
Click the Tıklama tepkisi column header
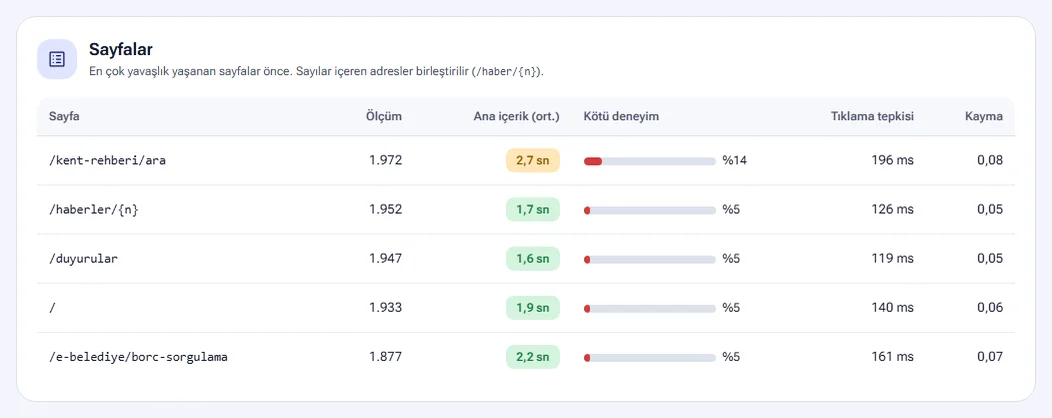pyautogui.click(x=872, y=117)
